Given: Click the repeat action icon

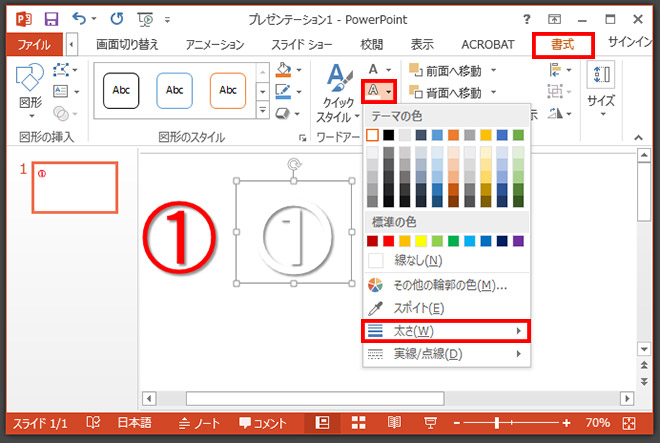Looking at the screenshot, I should click(x=117, y=19).
